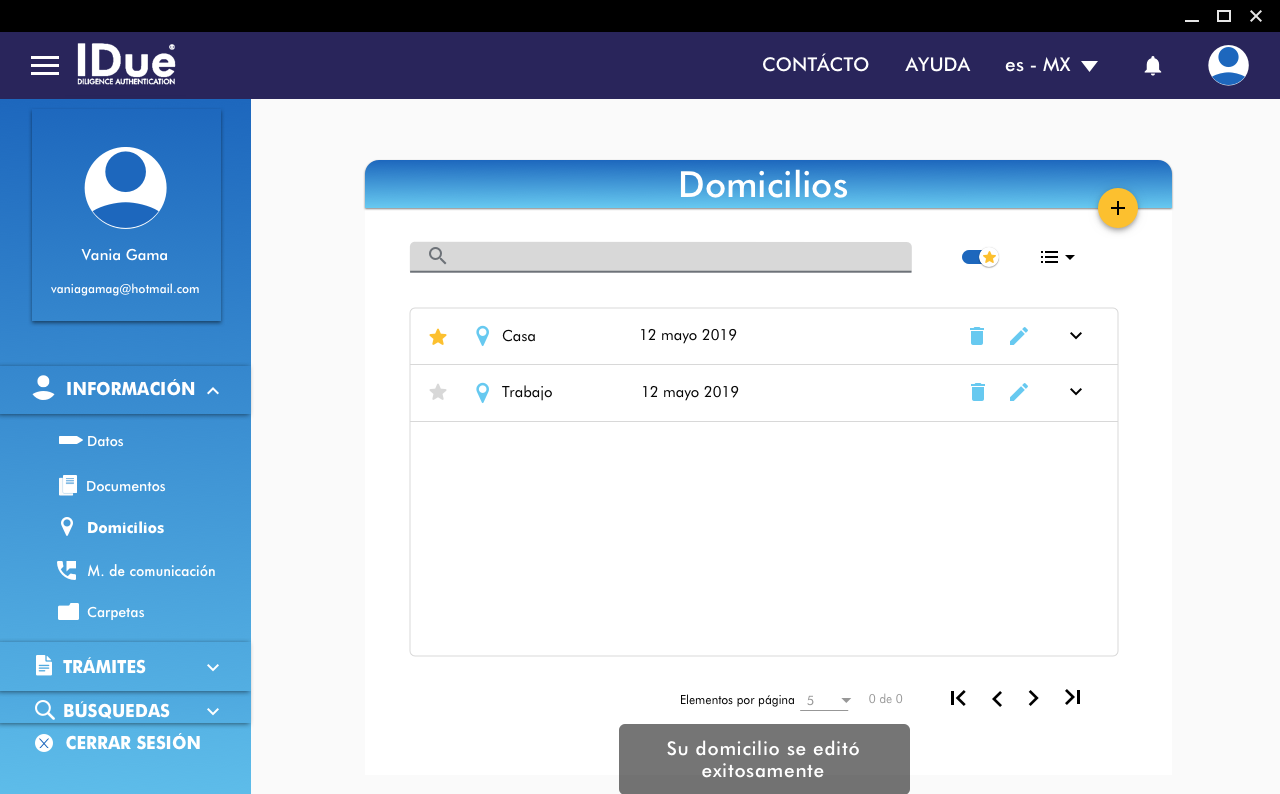Edit the Trabajo address with pencil icon

coord(1018,392)
